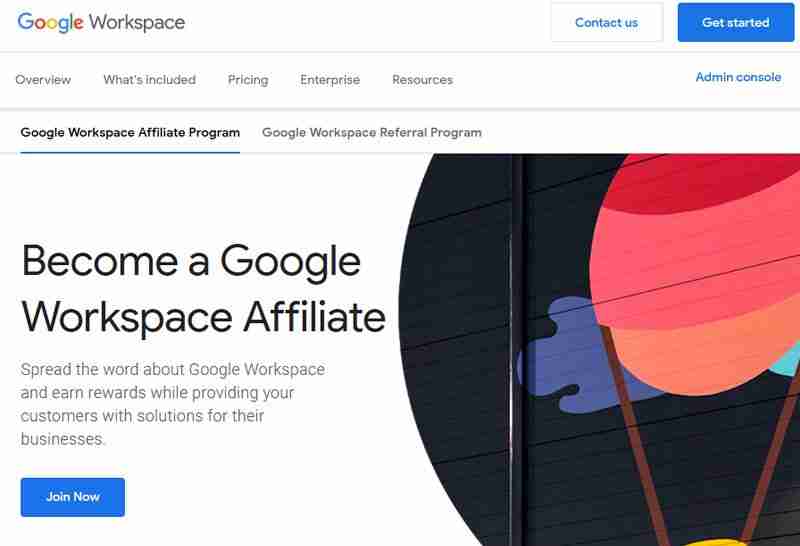Go to What's included in the navigation bar

coord(149,80)
